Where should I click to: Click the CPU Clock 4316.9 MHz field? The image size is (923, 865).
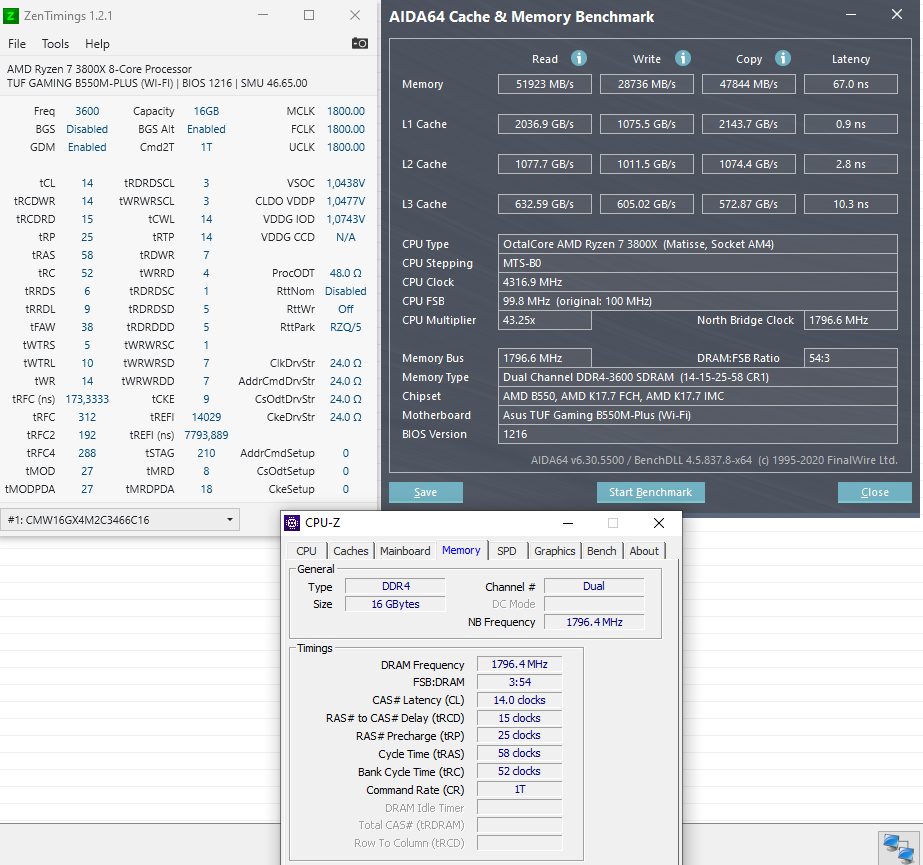click(698, 282)
